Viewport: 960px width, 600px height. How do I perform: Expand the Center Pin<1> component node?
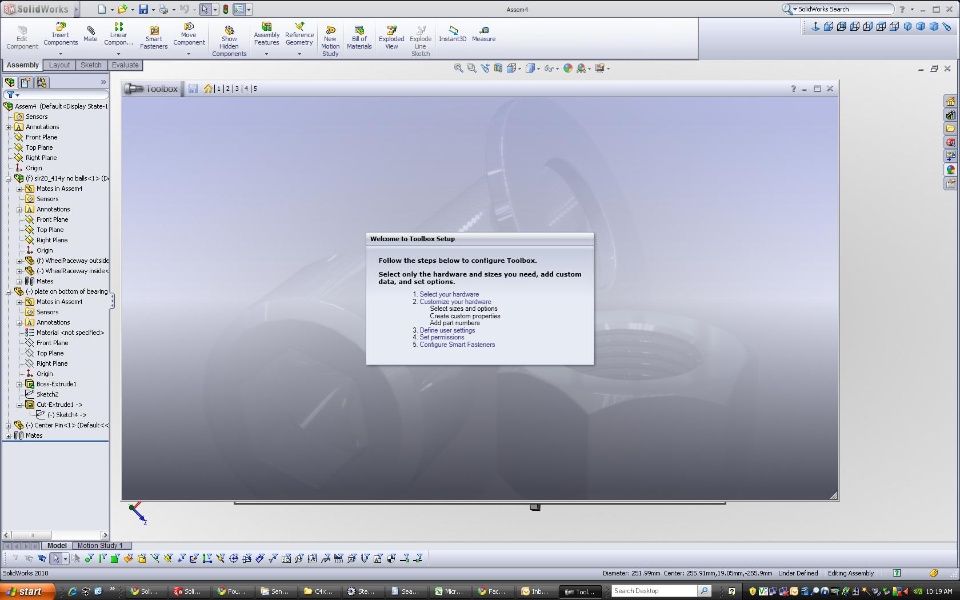pyautogui.click(x=9, y=426)
